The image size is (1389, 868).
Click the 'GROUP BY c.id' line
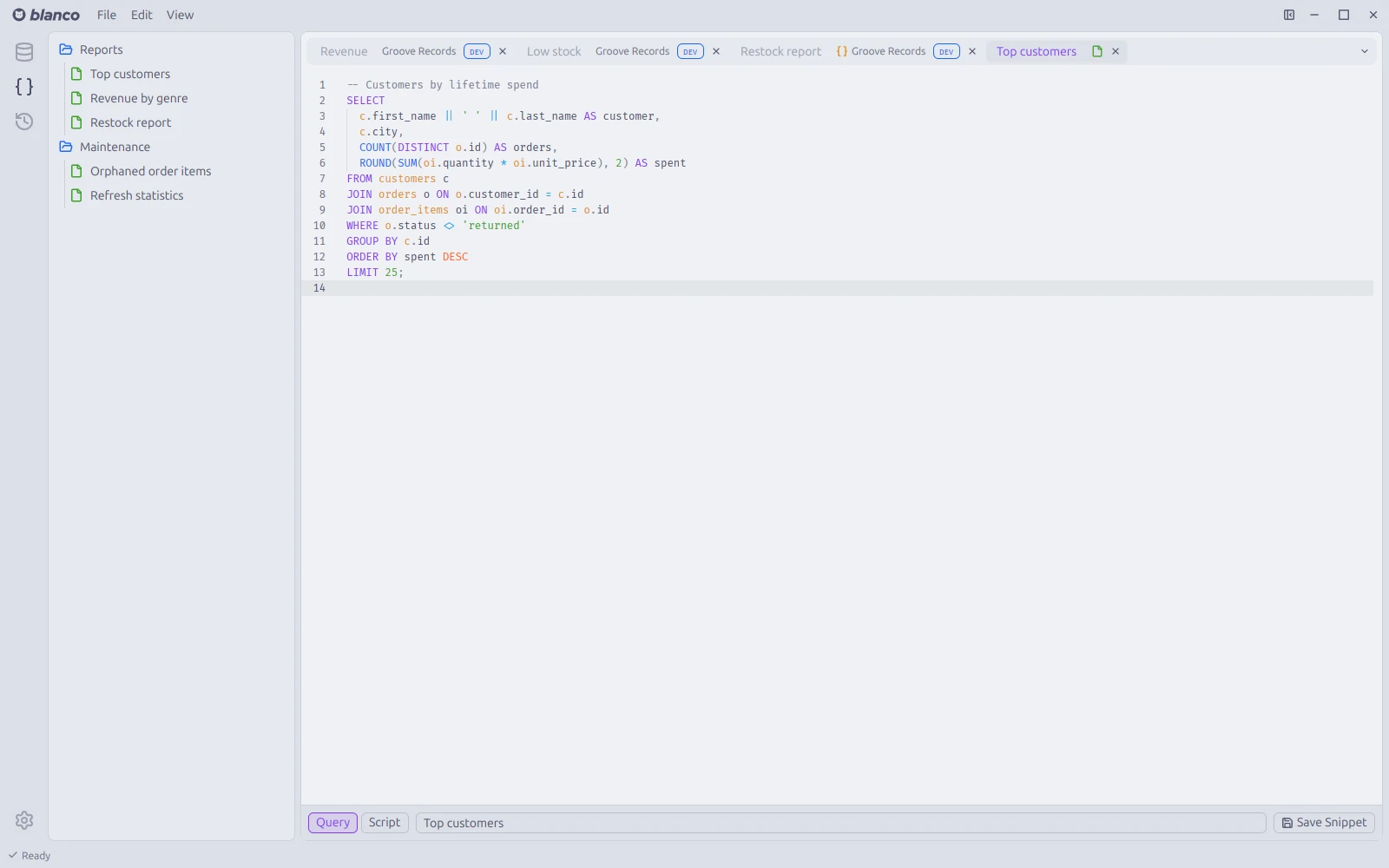pyautogui.click(x=388, y=241)
